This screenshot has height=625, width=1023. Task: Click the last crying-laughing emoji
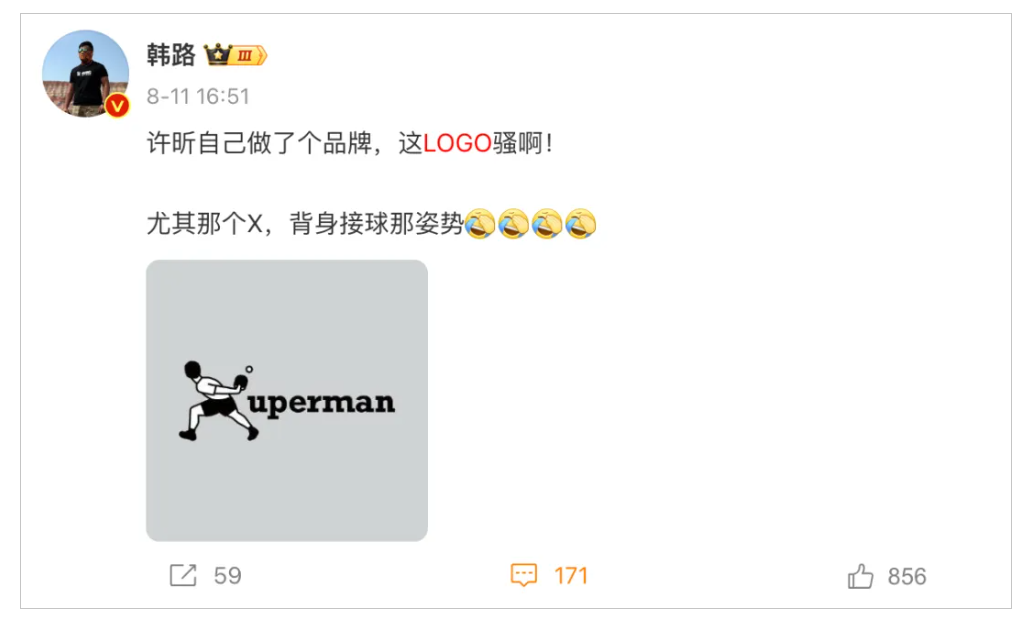click(581, 224)
